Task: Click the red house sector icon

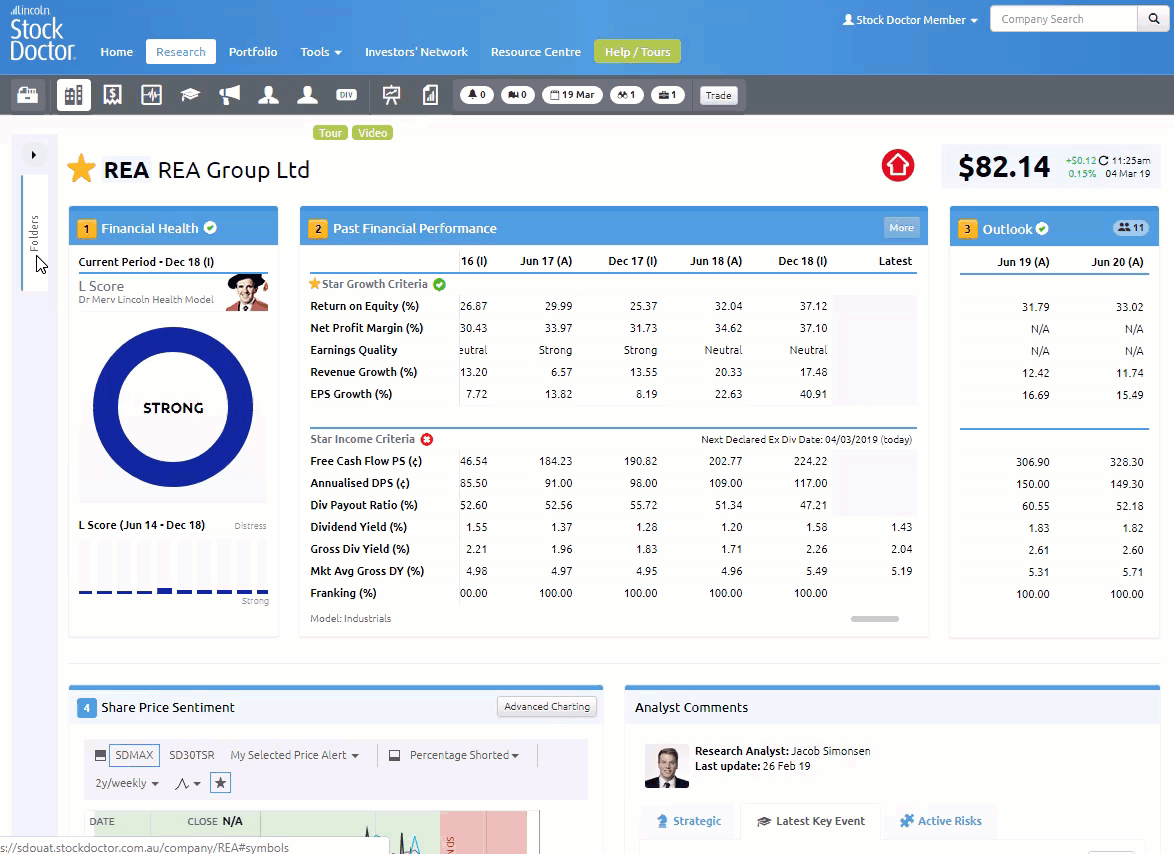Action: [898, 165]
